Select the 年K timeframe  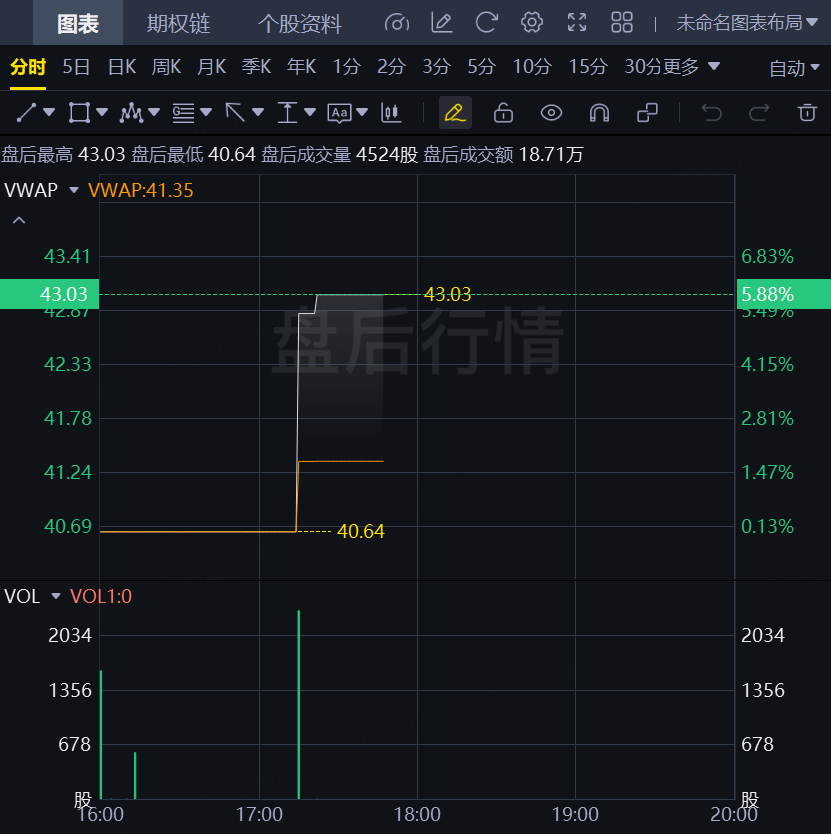[x=301, y=67]
